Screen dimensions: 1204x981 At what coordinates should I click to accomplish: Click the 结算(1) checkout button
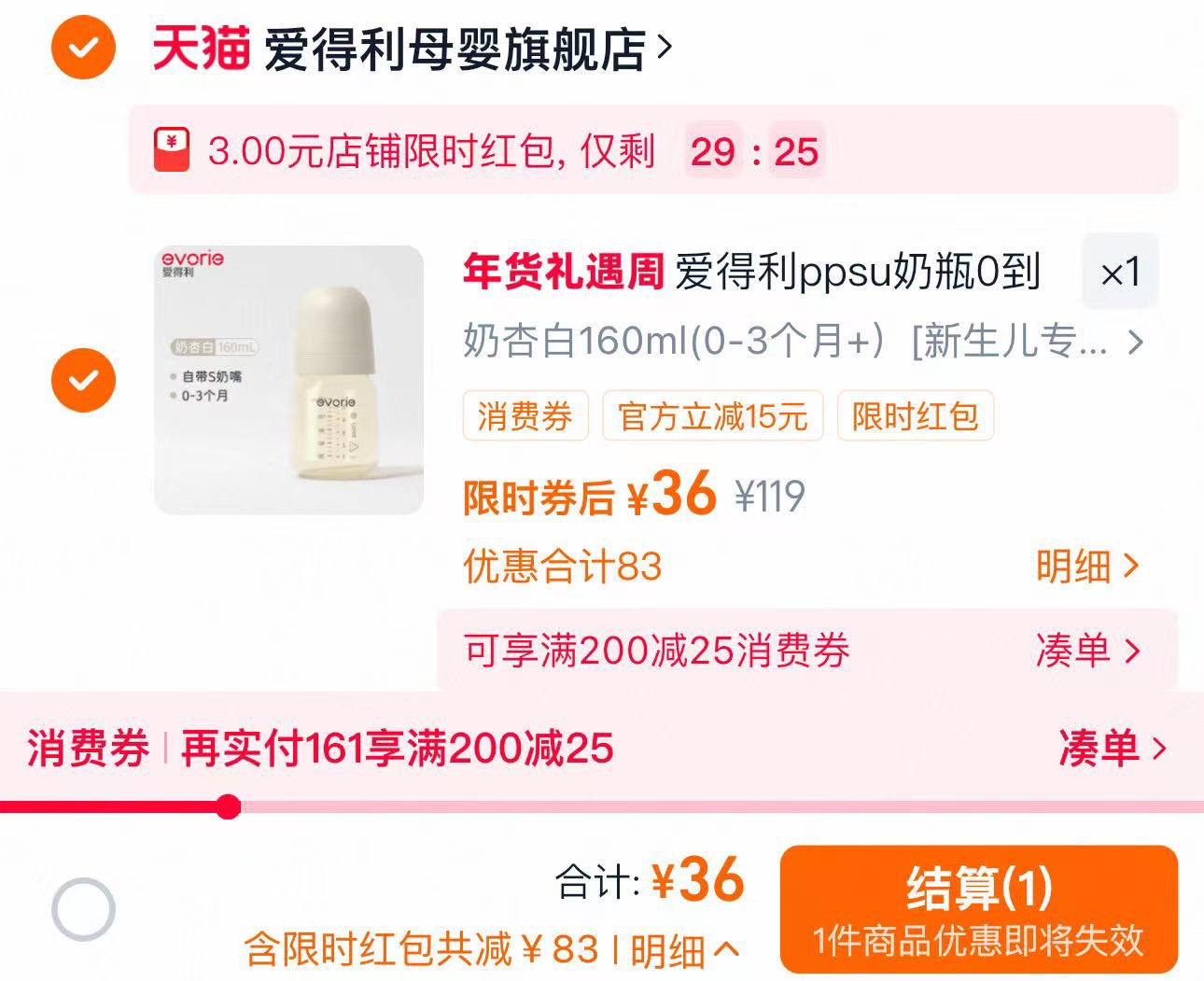click(979, 909)
